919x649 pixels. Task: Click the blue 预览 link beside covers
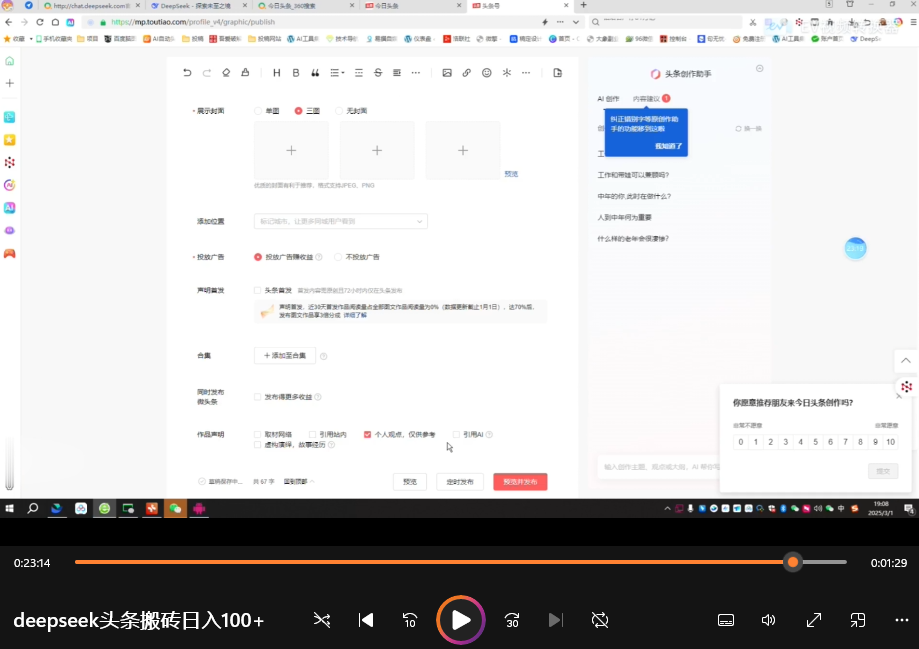[x=511, y=174]
